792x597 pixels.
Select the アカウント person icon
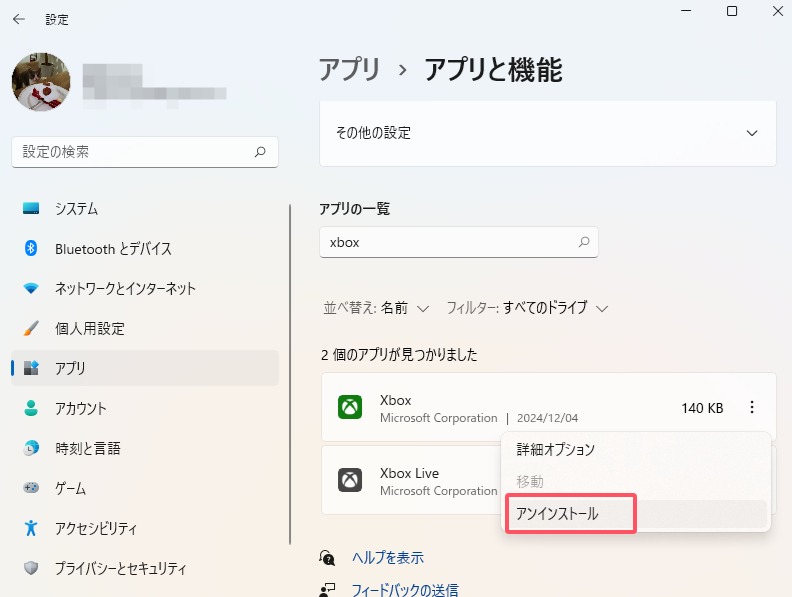click(31, 408)
